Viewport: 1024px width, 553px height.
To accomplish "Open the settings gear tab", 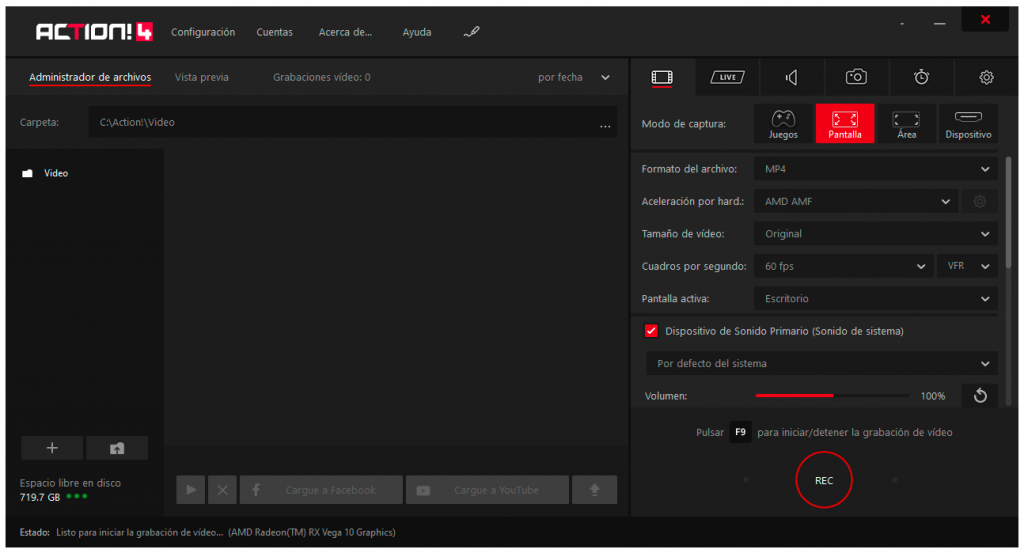I will [986, 77].
